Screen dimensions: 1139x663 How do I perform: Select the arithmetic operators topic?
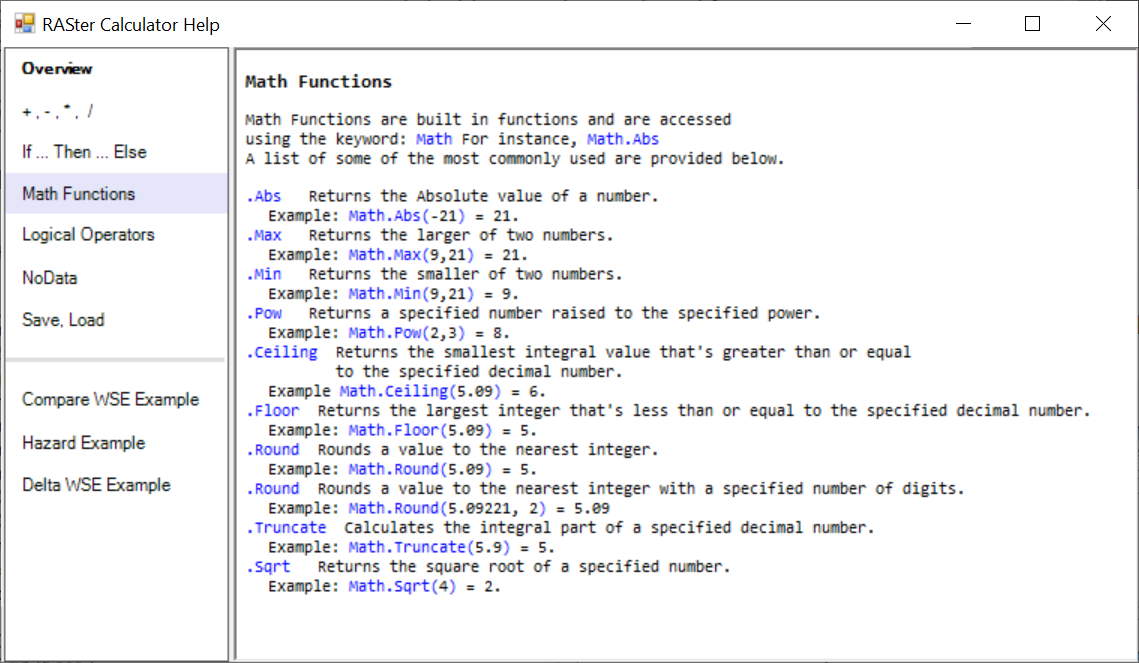(x=57, y=111)
